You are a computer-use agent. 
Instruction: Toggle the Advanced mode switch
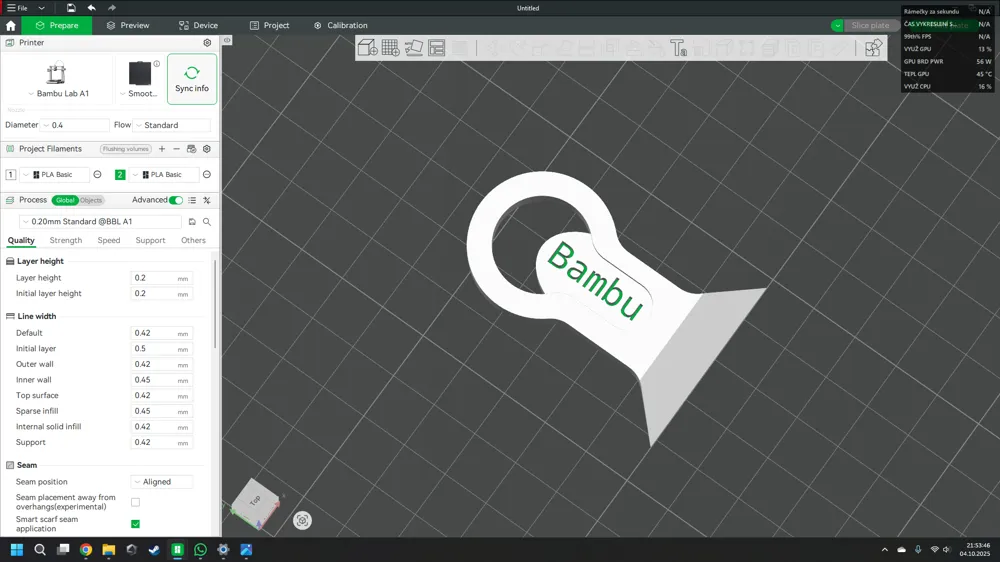(x=176, y=200)
